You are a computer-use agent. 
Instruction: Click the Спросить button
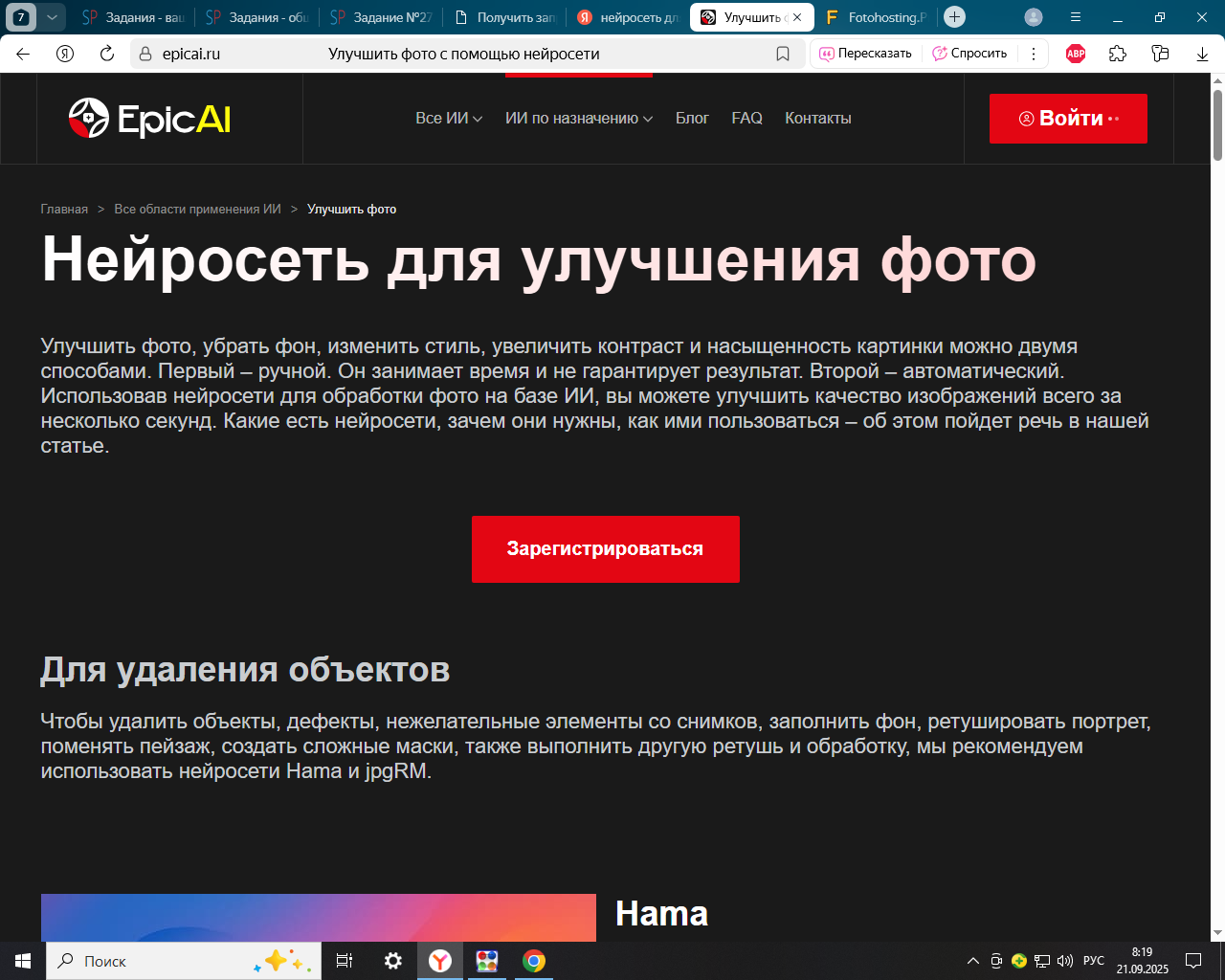point(969,54)
